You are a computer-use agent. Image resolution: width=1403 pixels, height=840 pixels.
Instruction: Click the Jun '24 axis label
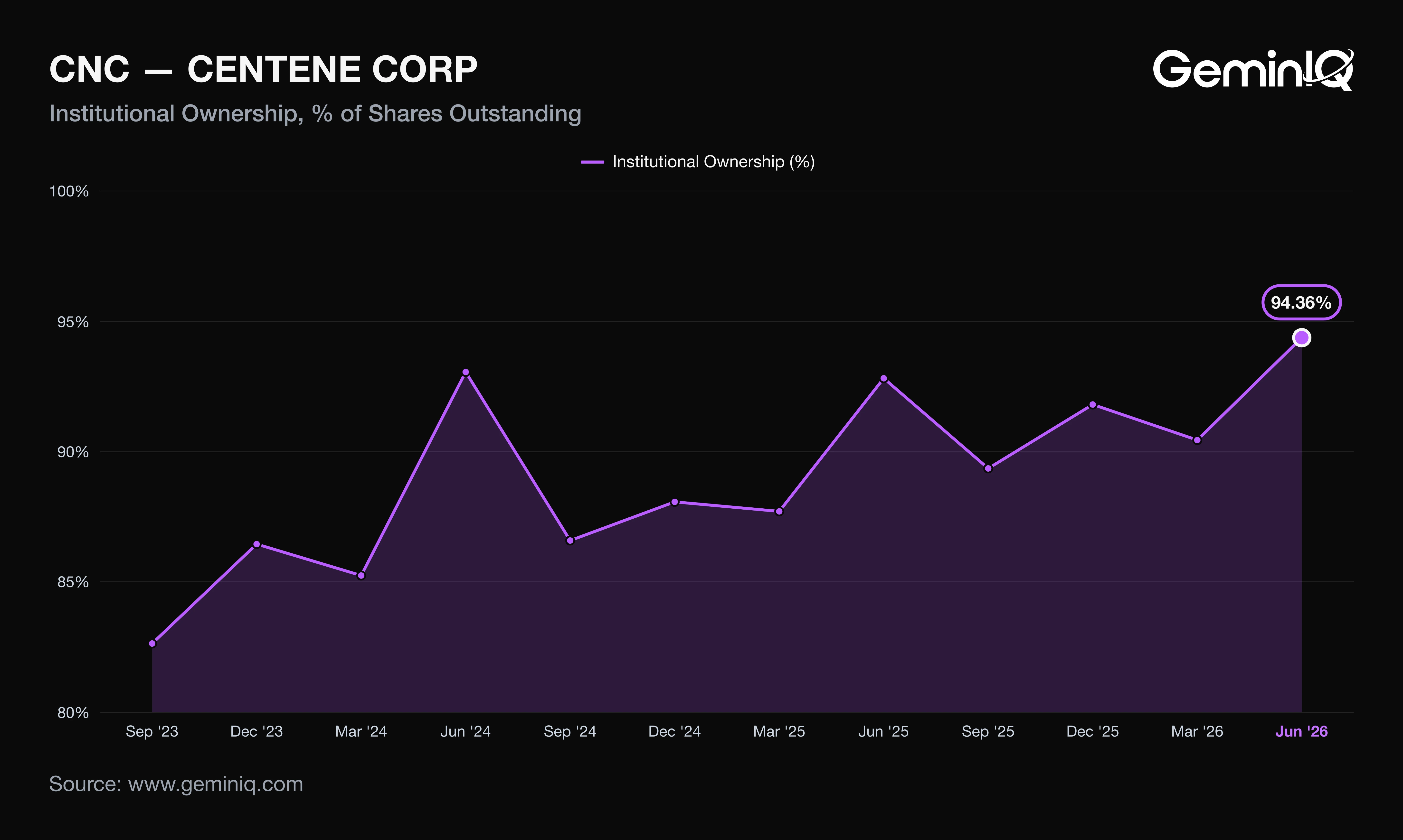coord(465,732)
